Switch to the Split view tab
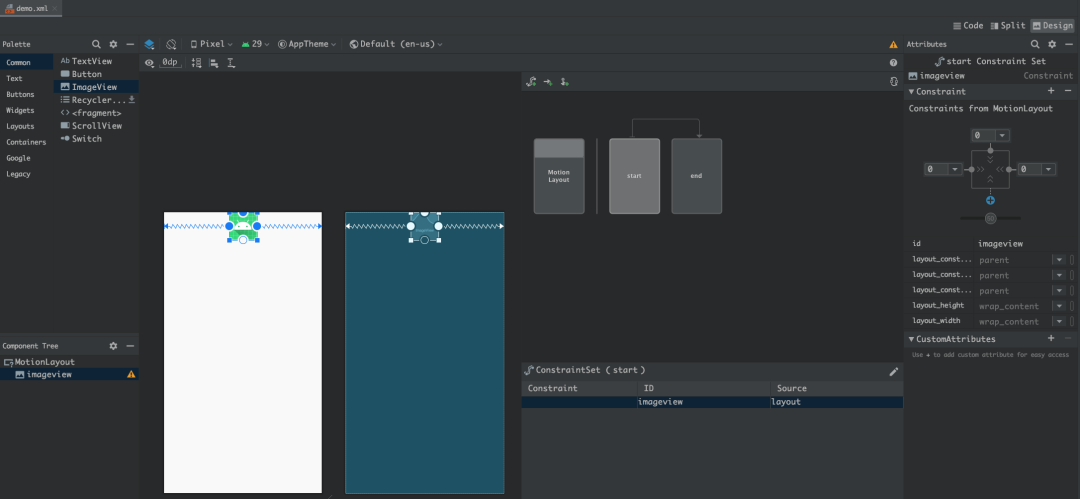Viewport: 1080px width, 499px height. coord(1007,25)
